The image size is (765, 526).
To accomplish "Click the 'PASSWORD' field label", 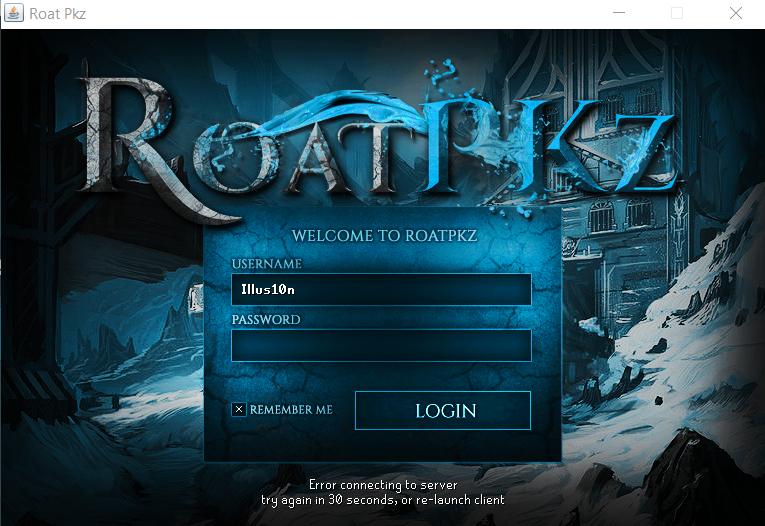I will [266, 320].
